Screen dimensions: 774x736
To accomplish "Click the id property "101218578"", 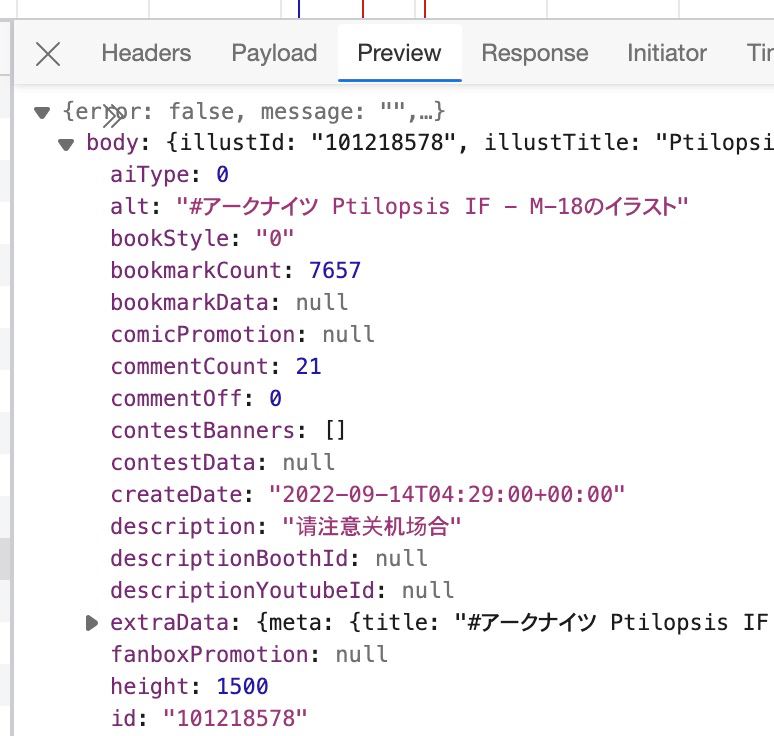I will click(x=235, y=718).
